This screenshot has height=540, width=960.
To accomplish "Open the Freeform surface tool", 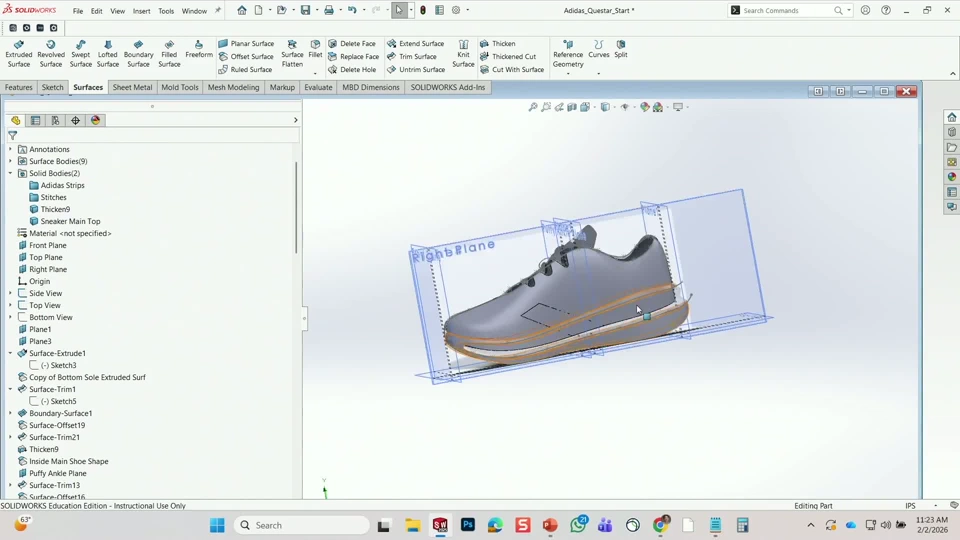I will [x=199, y=49].
